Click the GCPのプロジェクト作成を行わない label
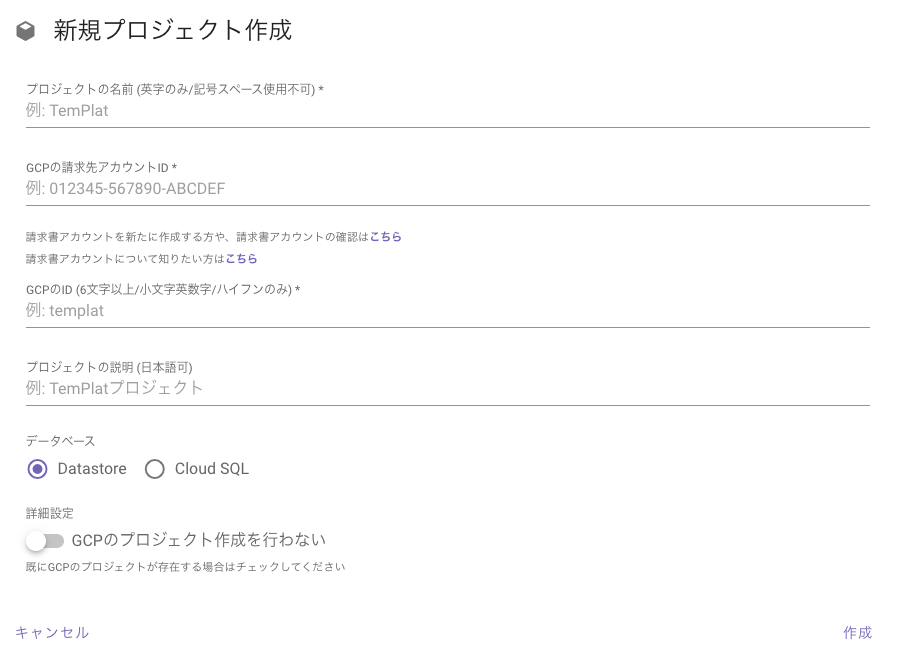The image size is (897, 657). click(199, 540)
